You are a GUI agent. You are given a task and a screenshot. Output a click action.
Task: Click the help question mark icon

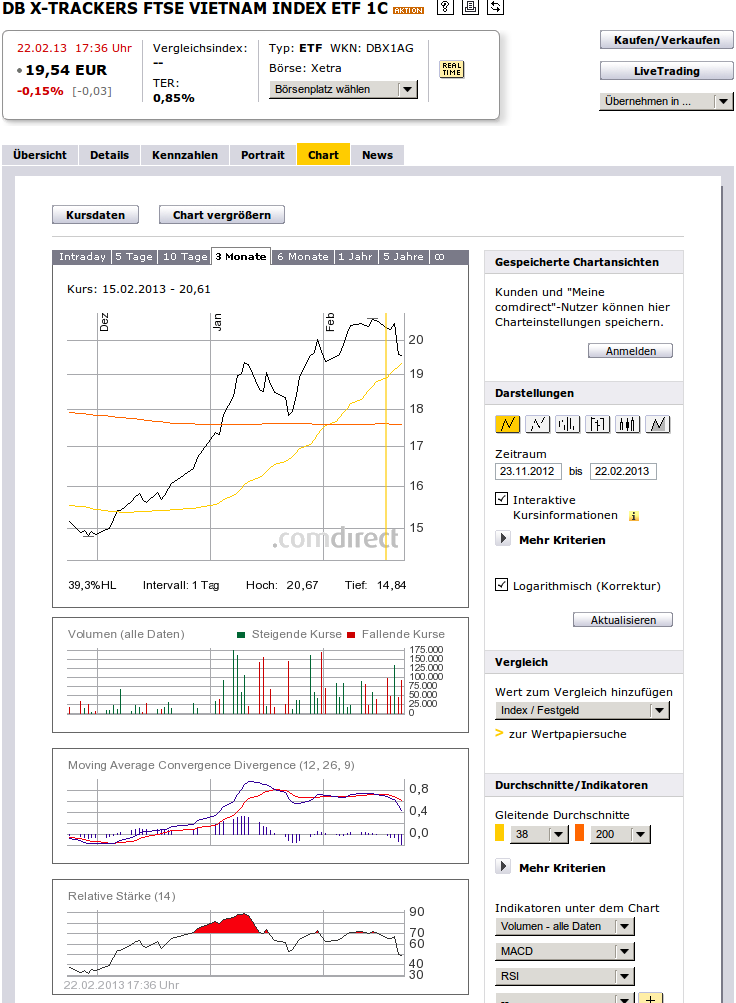coord(445,7)
